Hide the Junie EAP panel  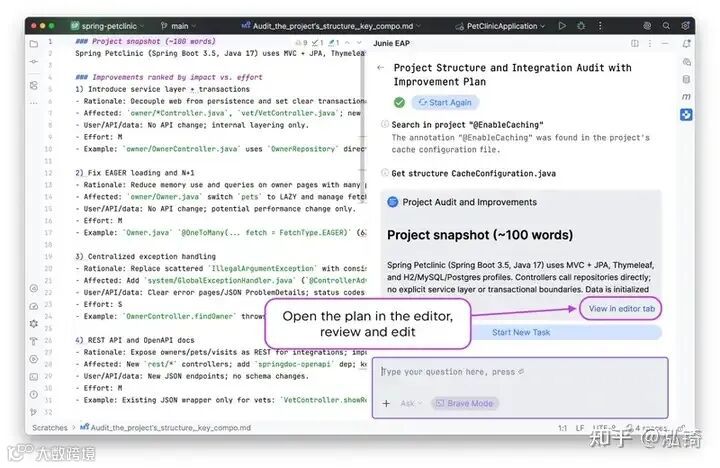(x=665, y=43)
